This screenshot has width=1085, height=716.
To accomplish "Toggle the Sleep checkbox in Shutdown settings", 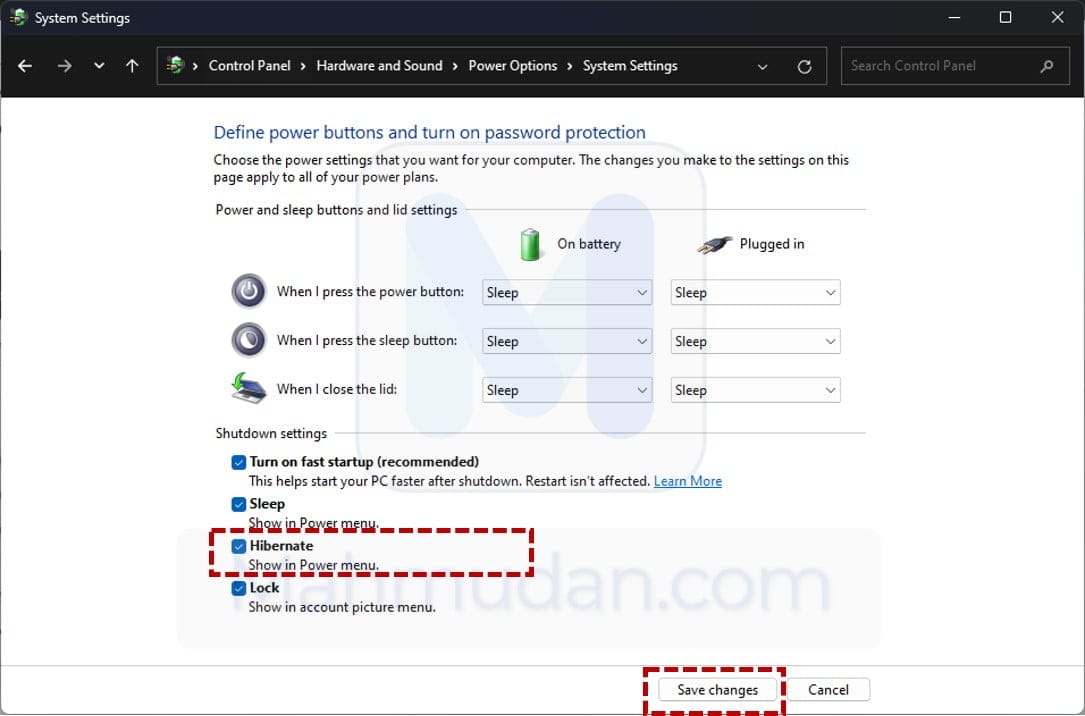I will pos(239,504).
